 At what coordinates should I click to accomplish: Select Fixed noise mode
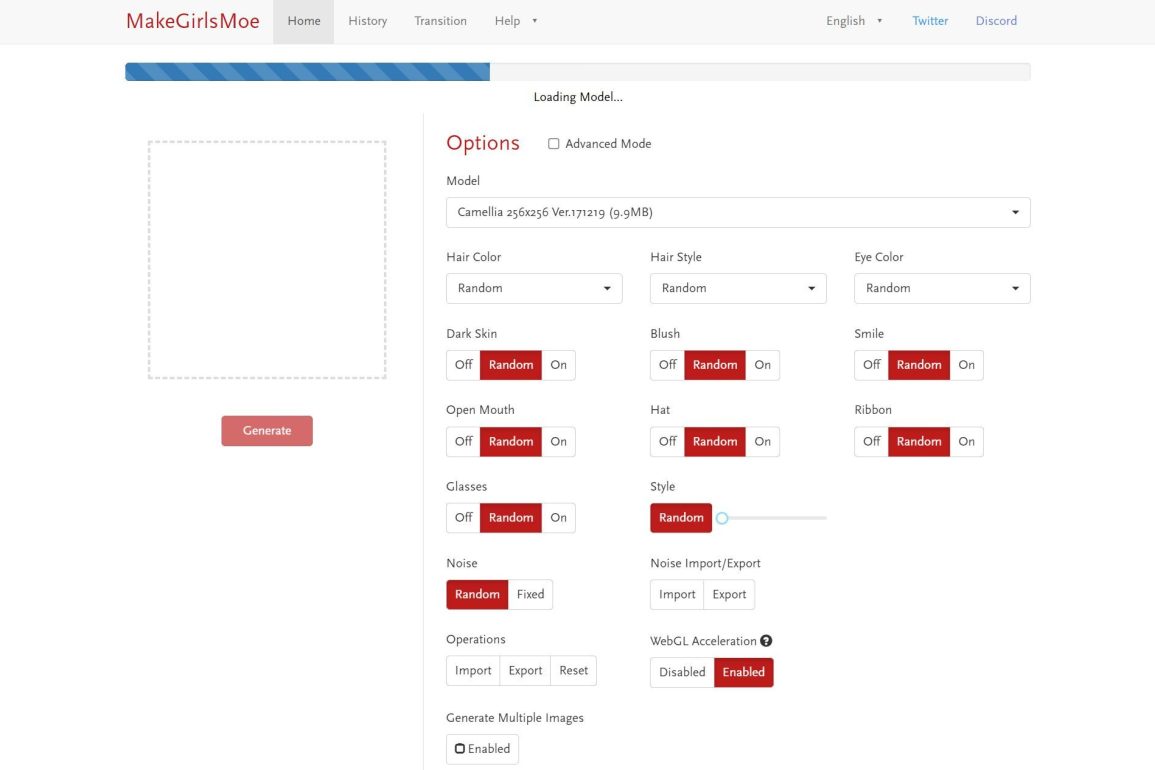tap(530, 594)
